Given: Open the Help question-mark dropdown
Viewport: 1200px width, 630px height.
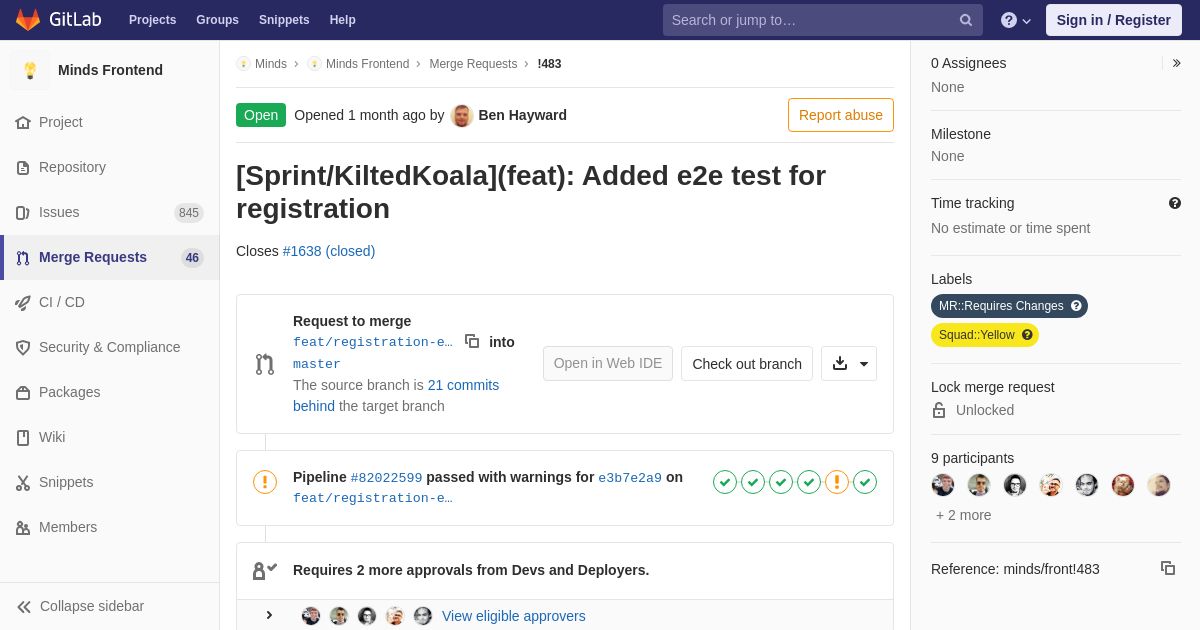Looking at the screenshot, I should [1015, 20].
